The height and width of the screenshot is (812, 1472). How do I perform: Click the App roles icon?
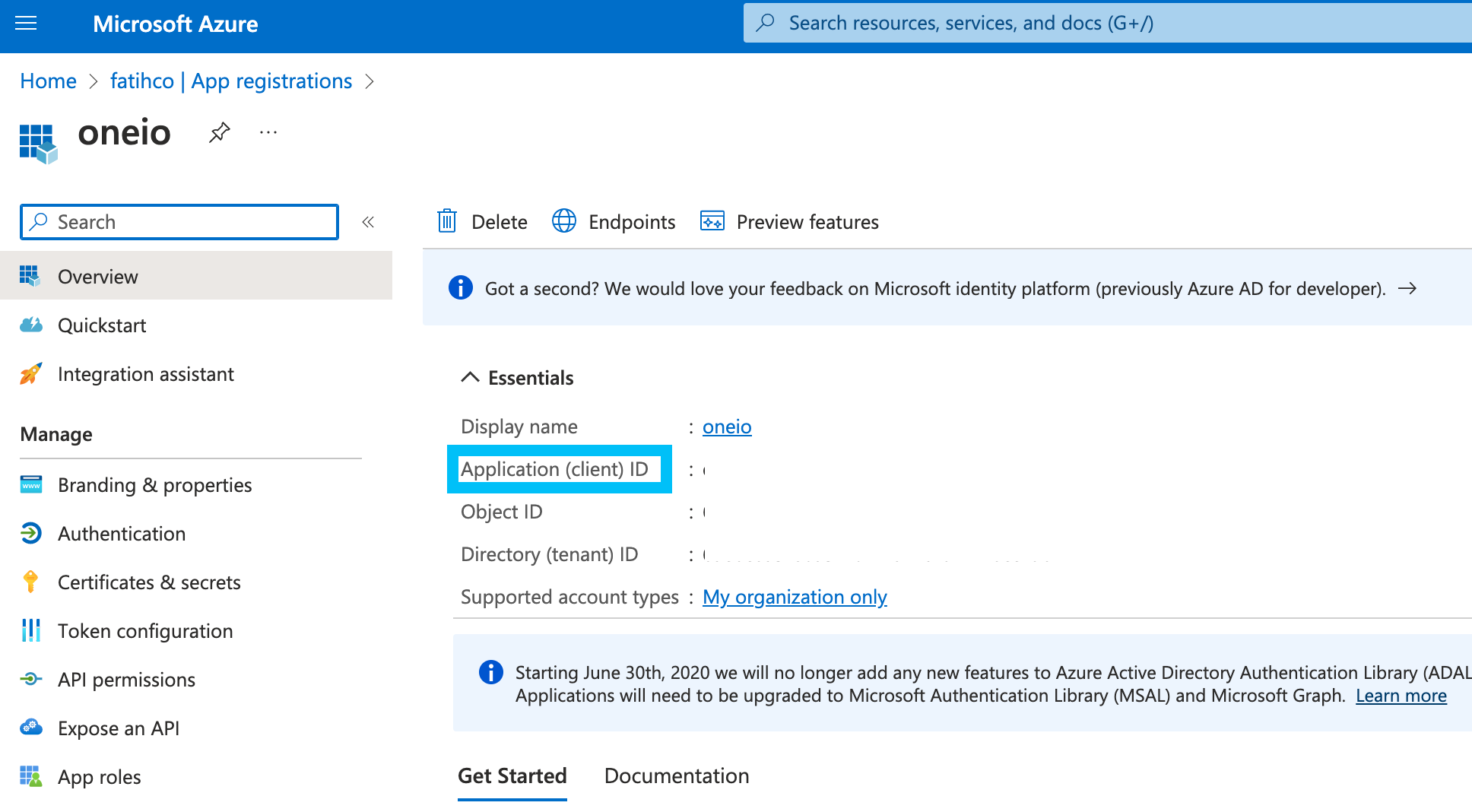pos(31,776)
